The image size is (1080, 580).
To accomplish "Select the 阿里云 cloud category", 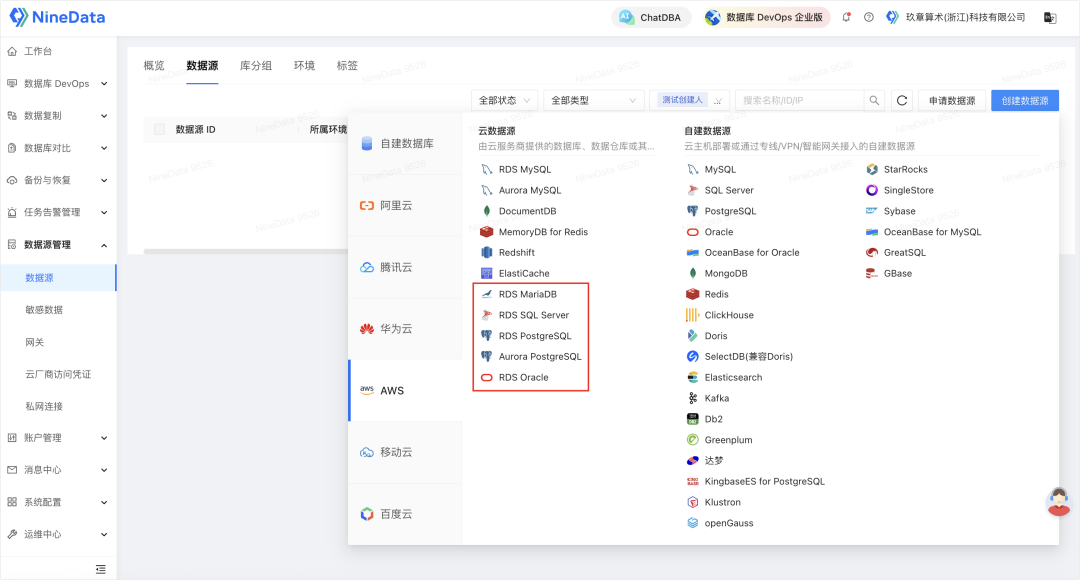I will pyautogui.click(x=405, y=205).
